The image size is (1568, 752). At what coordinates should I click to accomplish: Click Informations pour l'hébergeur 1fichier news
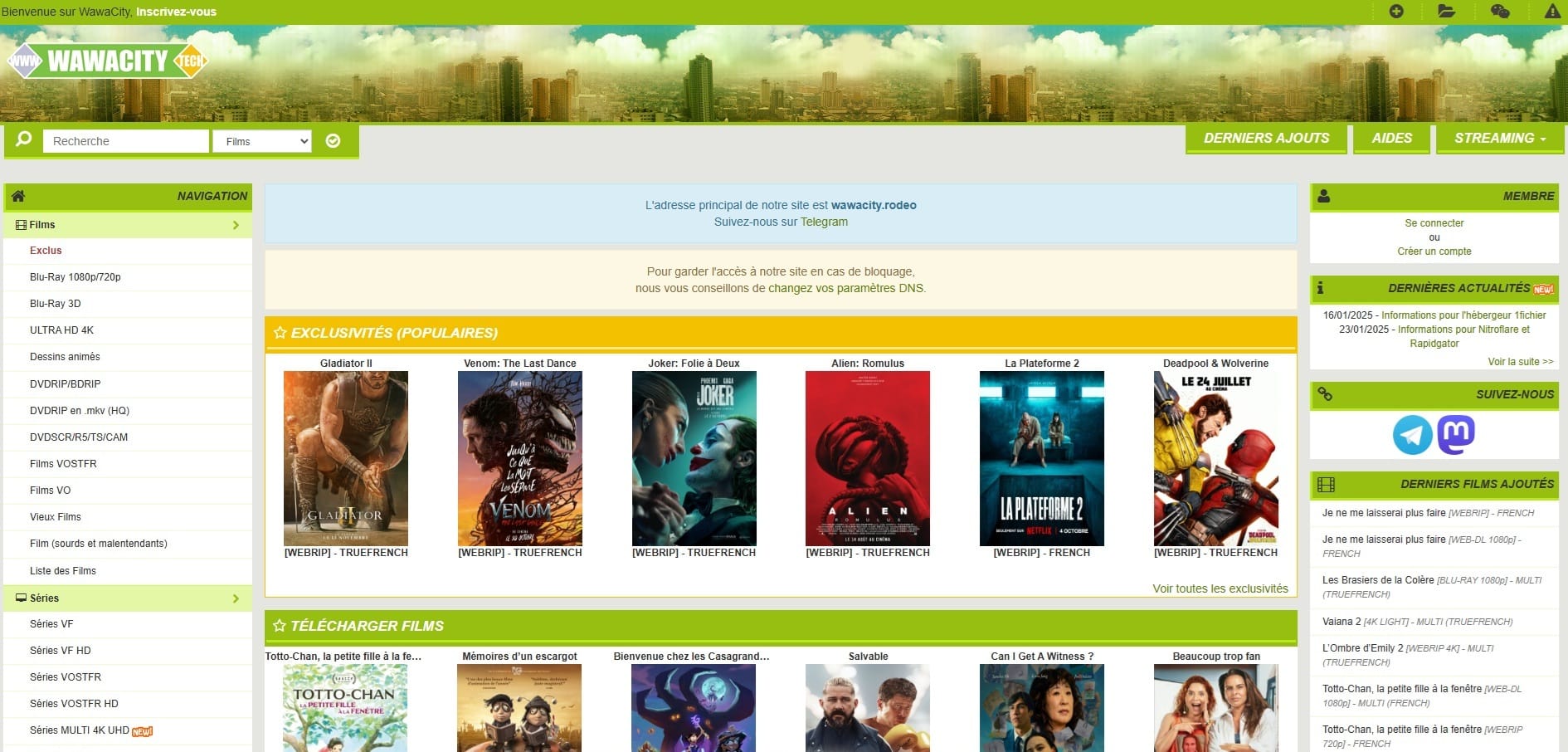coord(1463,315)
